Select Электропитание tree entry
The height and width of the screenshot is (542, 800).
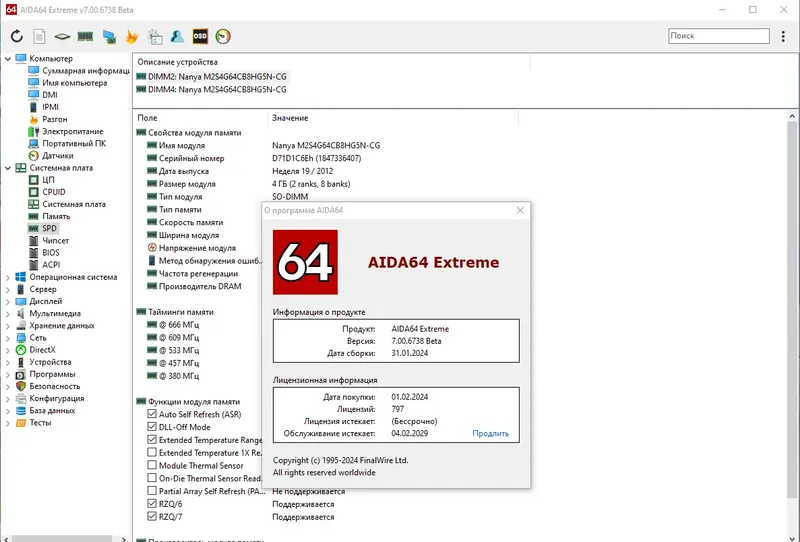point(72,131)
